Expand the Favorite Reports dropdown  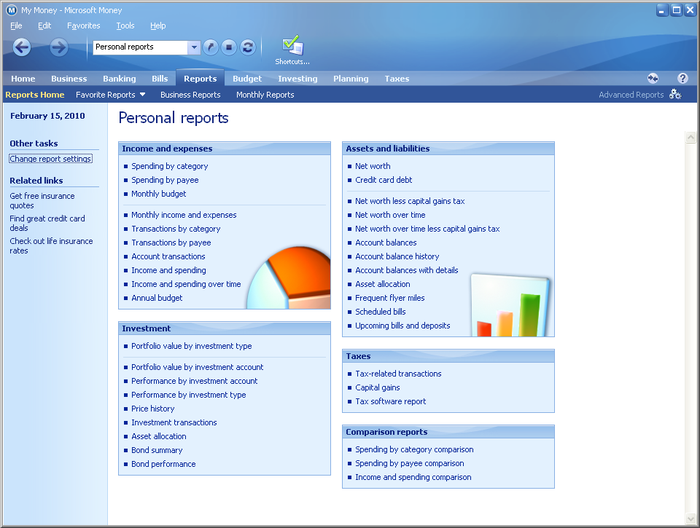coord(142,95)
